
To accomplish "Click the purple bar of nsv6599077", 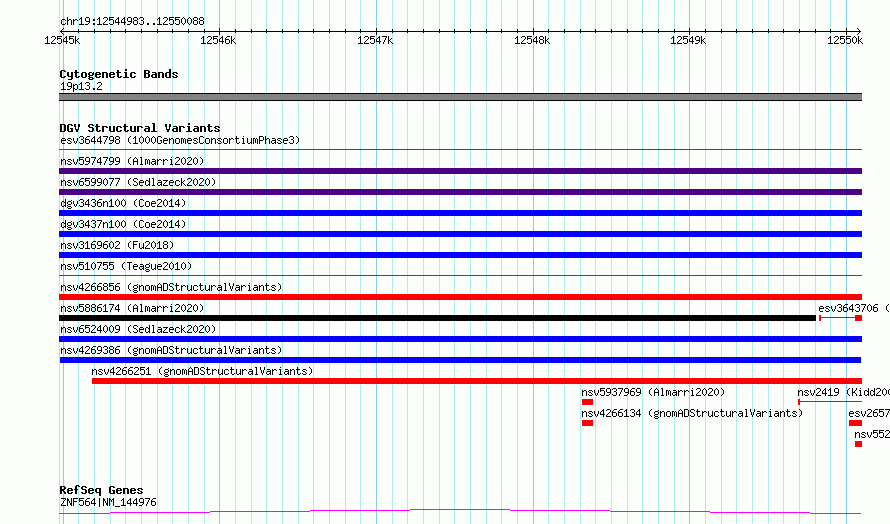I will pyautogui.click(x=460, y=192).
